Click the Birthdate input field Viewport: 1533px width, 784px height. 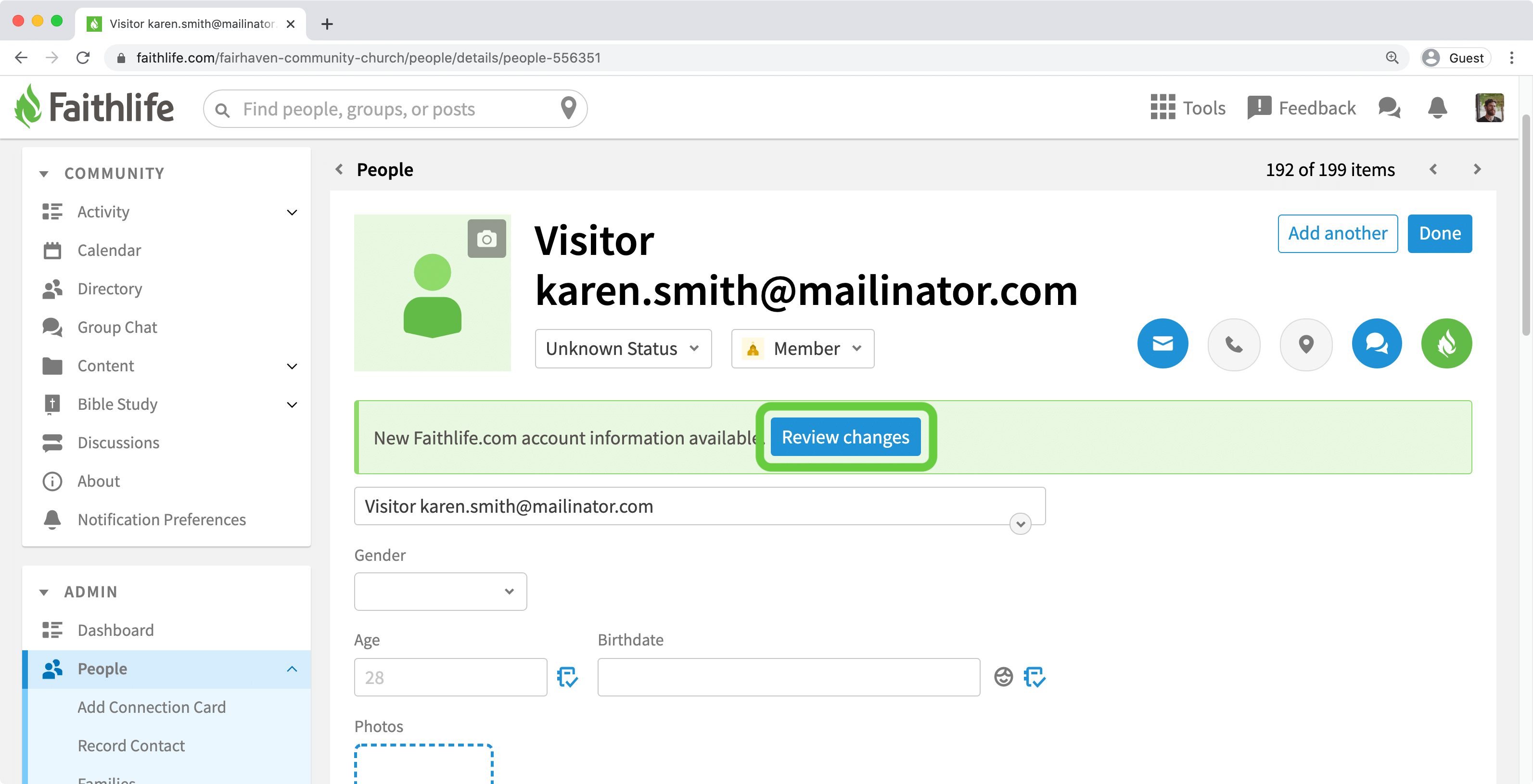(789, 677)
